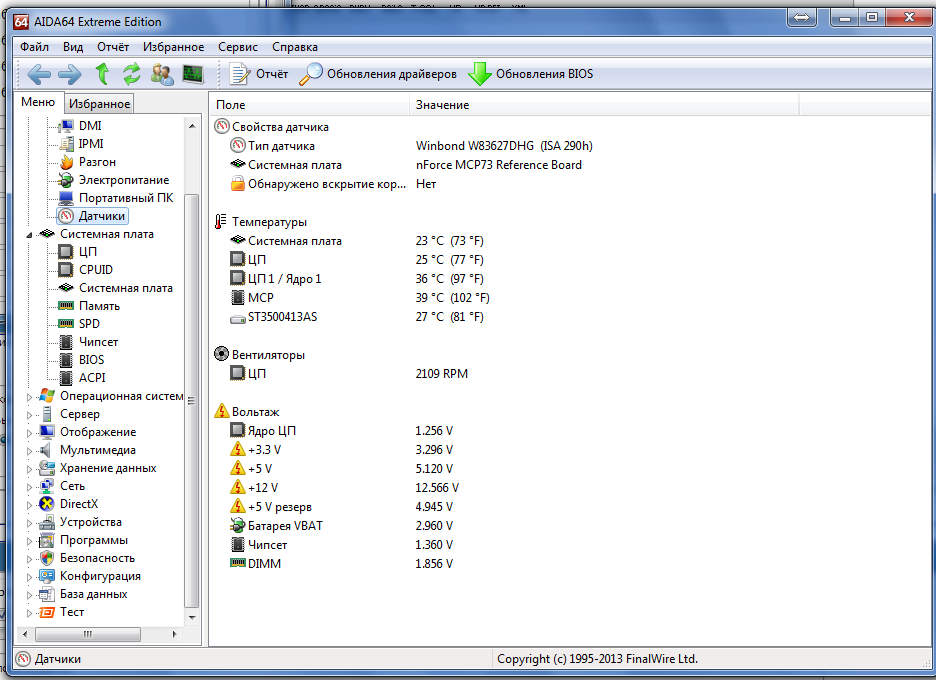Click the Конфигурация tree icon
The height and width of the screenshot is (680, 936).
point(47,576)
